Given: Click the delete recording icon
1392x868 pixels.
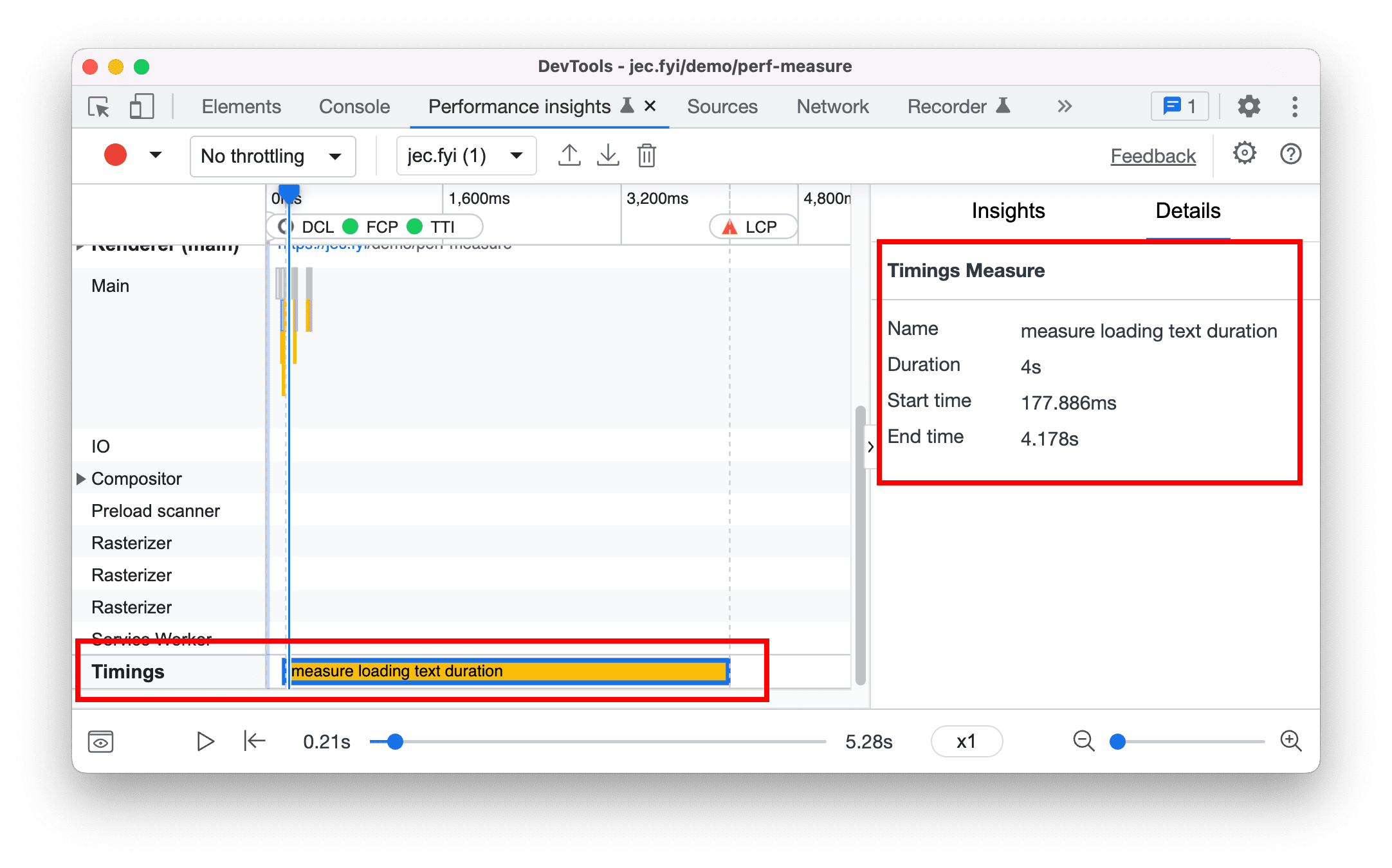Looking at the screenshot, I should pyautogui.click(x=647, y=155).
